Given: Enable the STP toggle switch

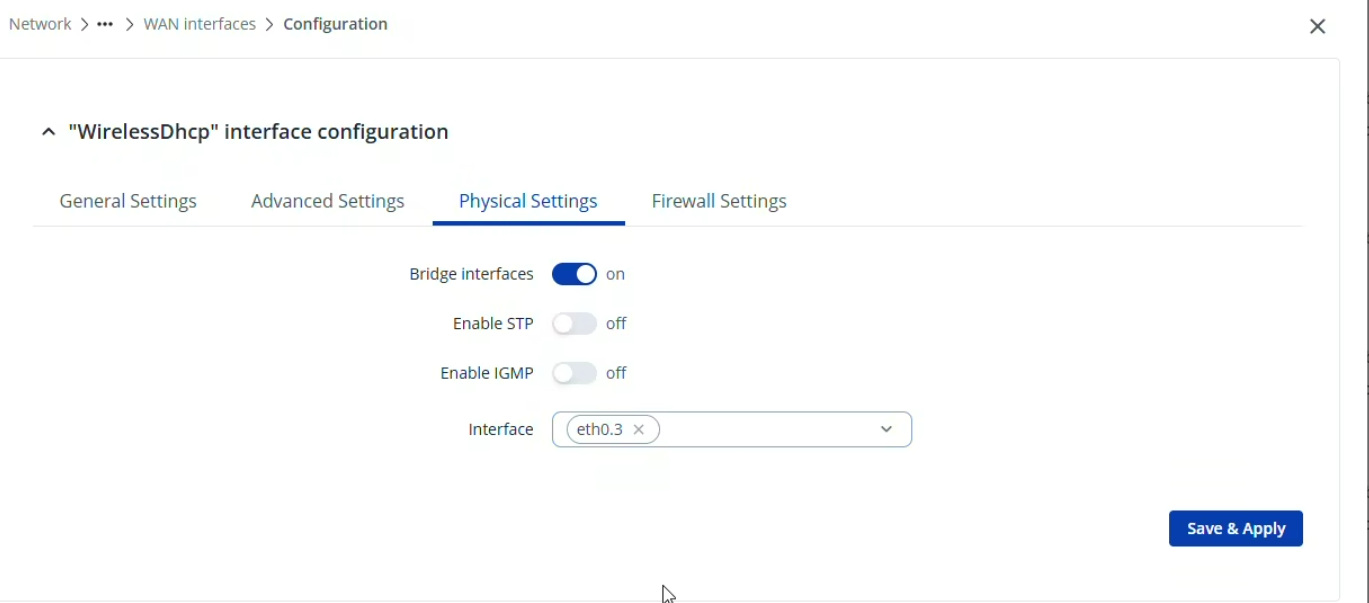Looking at the screenshot, I should coord(574,324).
